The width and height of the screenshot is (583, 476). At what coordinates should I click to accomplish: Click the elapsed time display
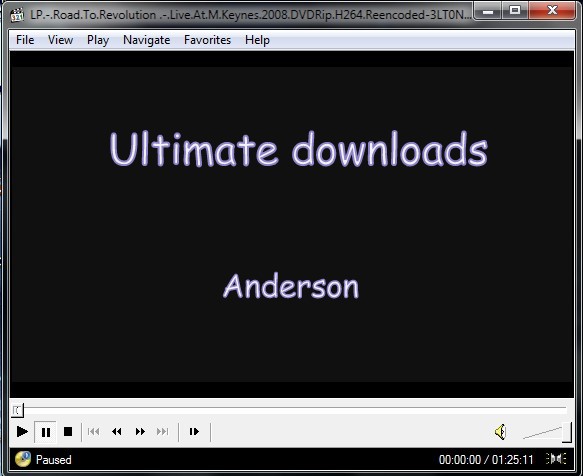pyautogui.click(x=460, y=460)
